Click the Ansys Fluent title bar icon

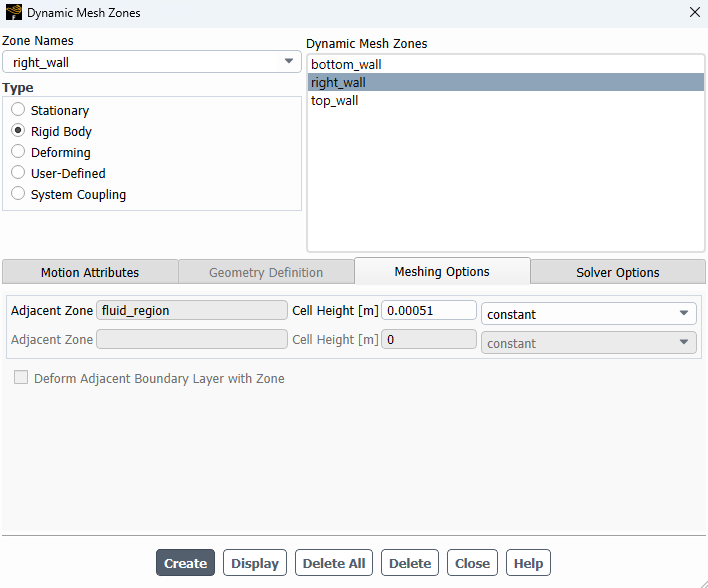pyautogui.click(x=13, y=13)
